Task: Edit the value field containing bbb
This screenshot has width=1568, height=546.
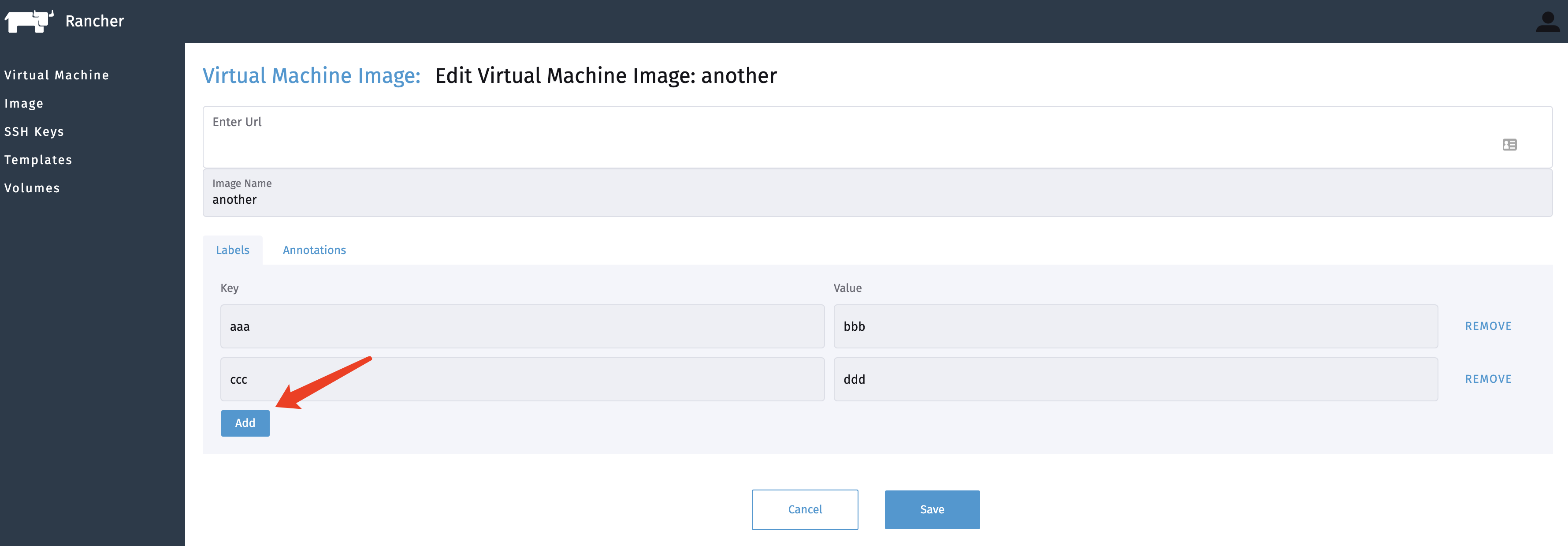Action: (x=1135, y=327)
